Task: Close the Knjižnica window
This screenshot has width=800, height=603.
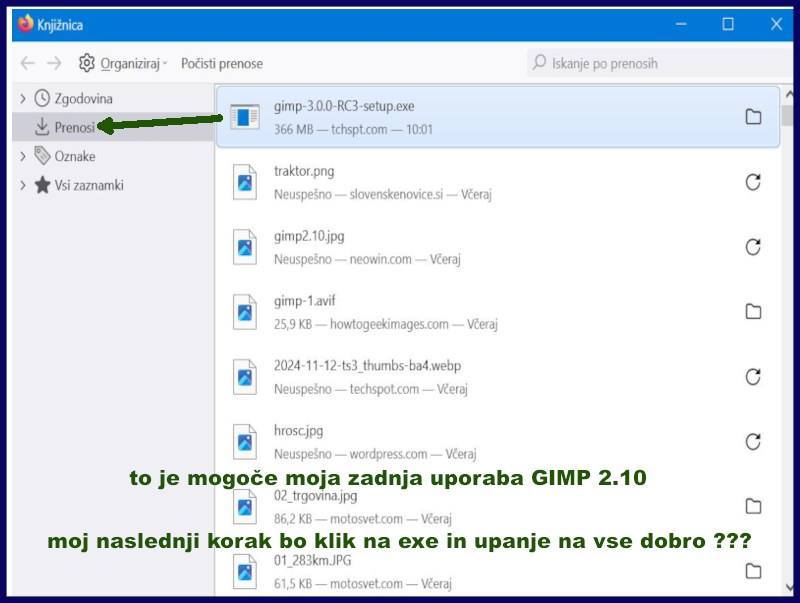Action: pyautogui.click(x=776, y=24)
